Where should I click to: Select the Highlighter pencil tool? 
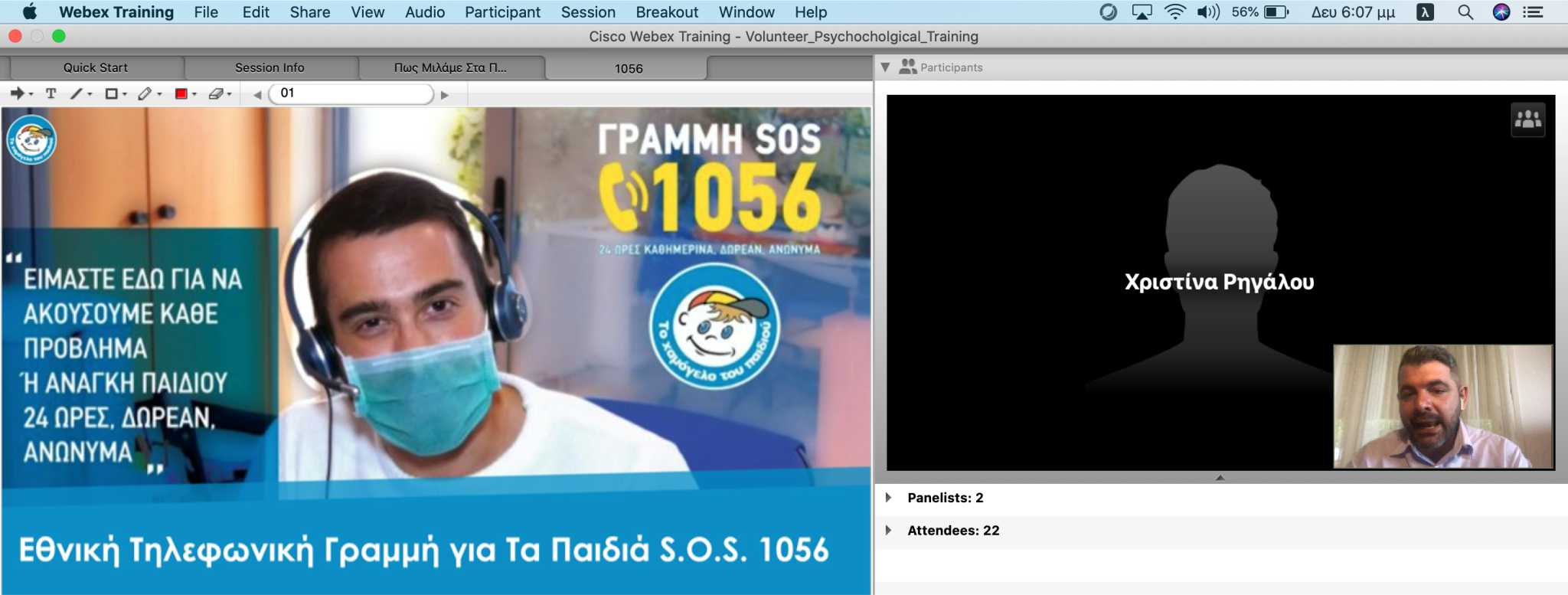[x=145, y=93]
